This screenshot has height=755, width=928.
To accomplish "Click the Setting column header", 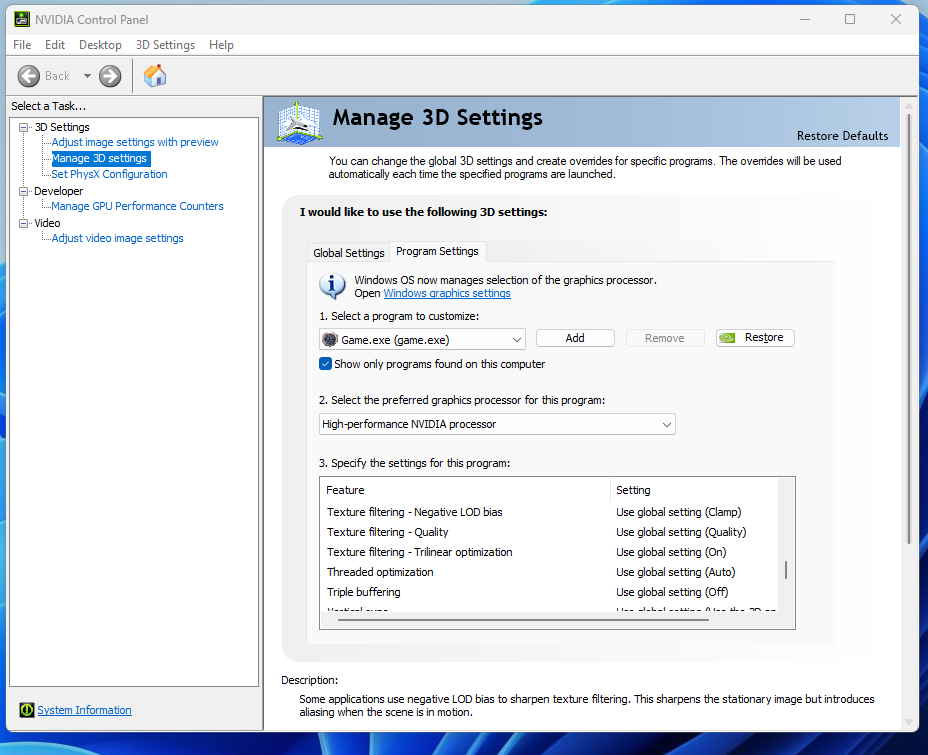I will (694, 490).
